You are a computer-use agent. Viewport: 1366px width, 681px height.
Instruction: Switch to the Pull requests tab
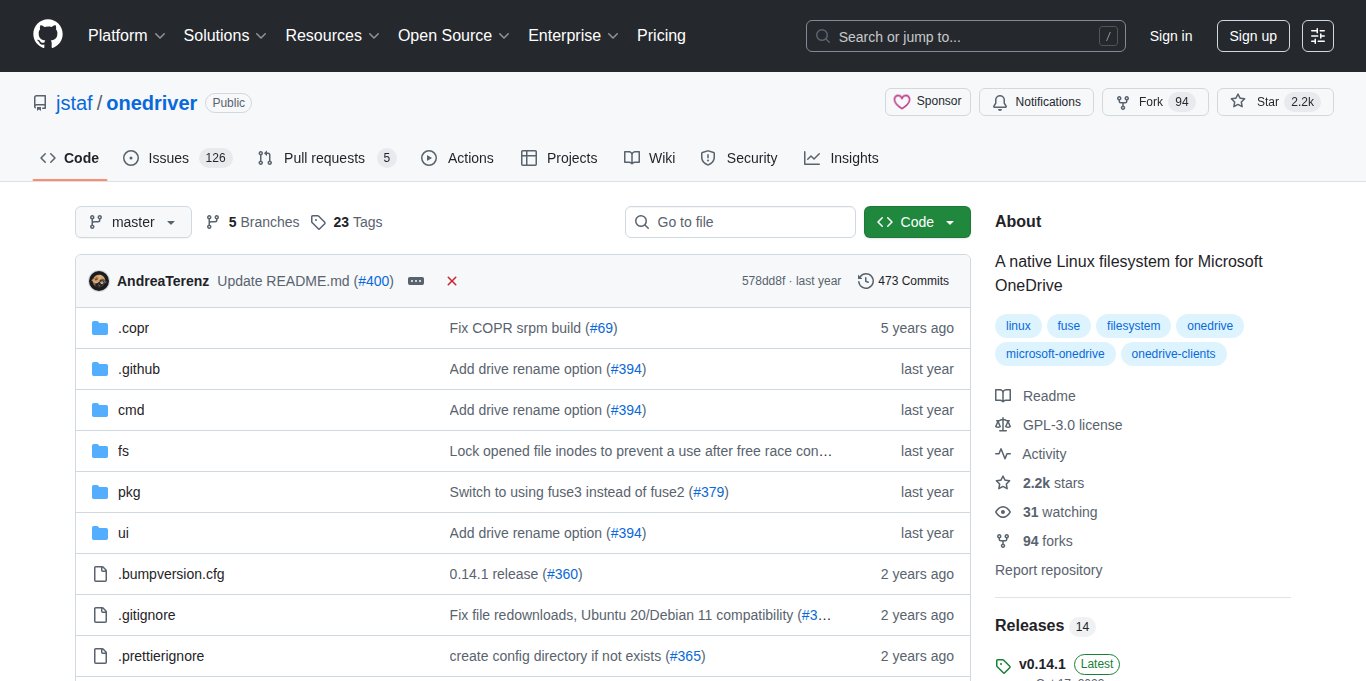[x=326, y=158]
